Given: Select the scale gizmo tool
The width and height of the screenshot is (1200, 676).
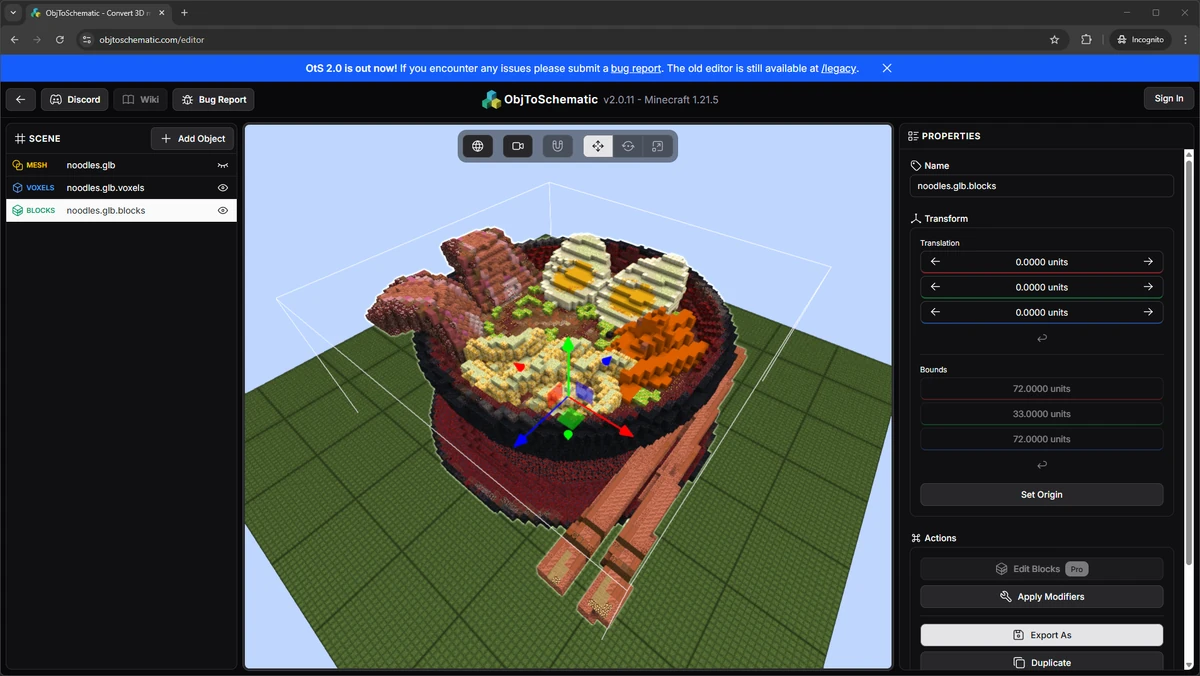Looking at the screenshot, I should tap(657, 146).
